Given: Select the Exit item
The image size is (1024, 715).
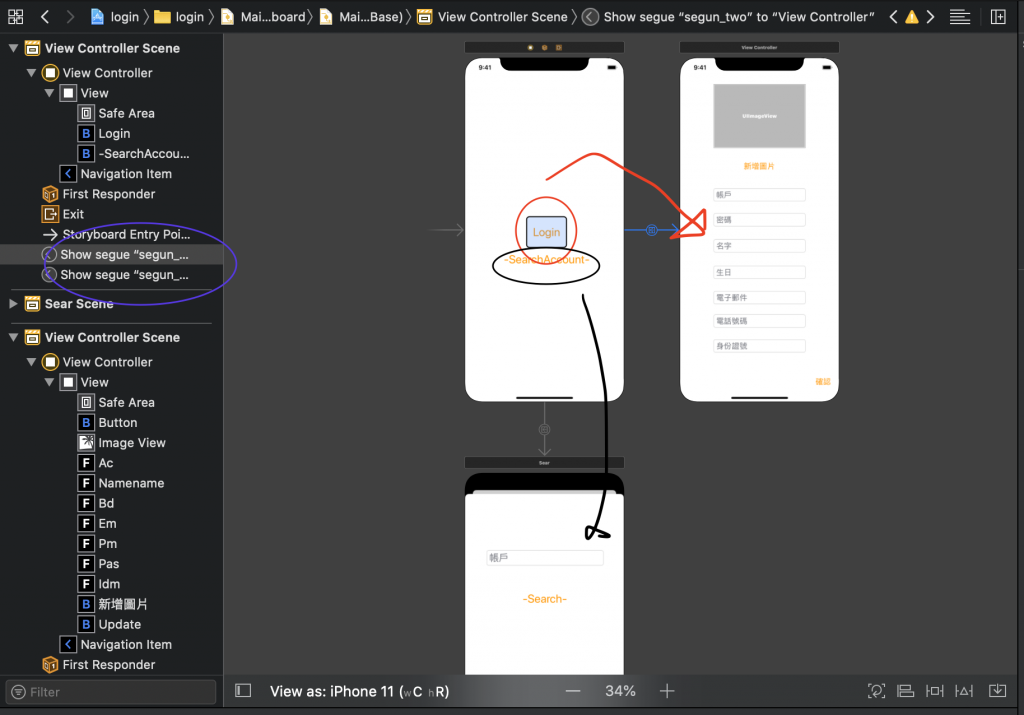Looking at the screenshot, I should 63,214.
